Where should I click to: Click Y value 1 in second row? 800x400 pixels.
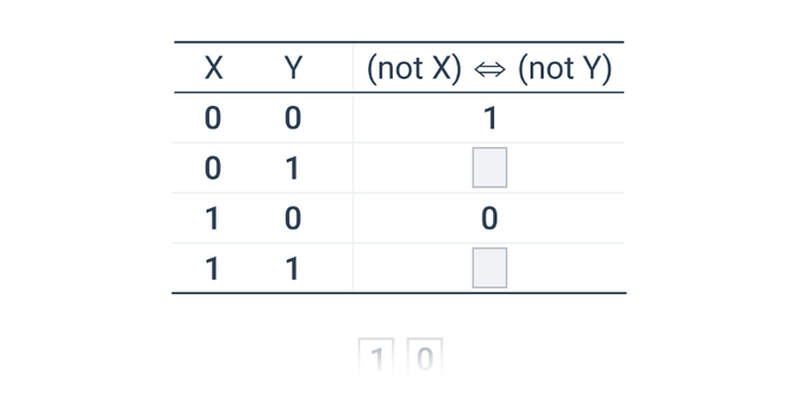(292, 168)
